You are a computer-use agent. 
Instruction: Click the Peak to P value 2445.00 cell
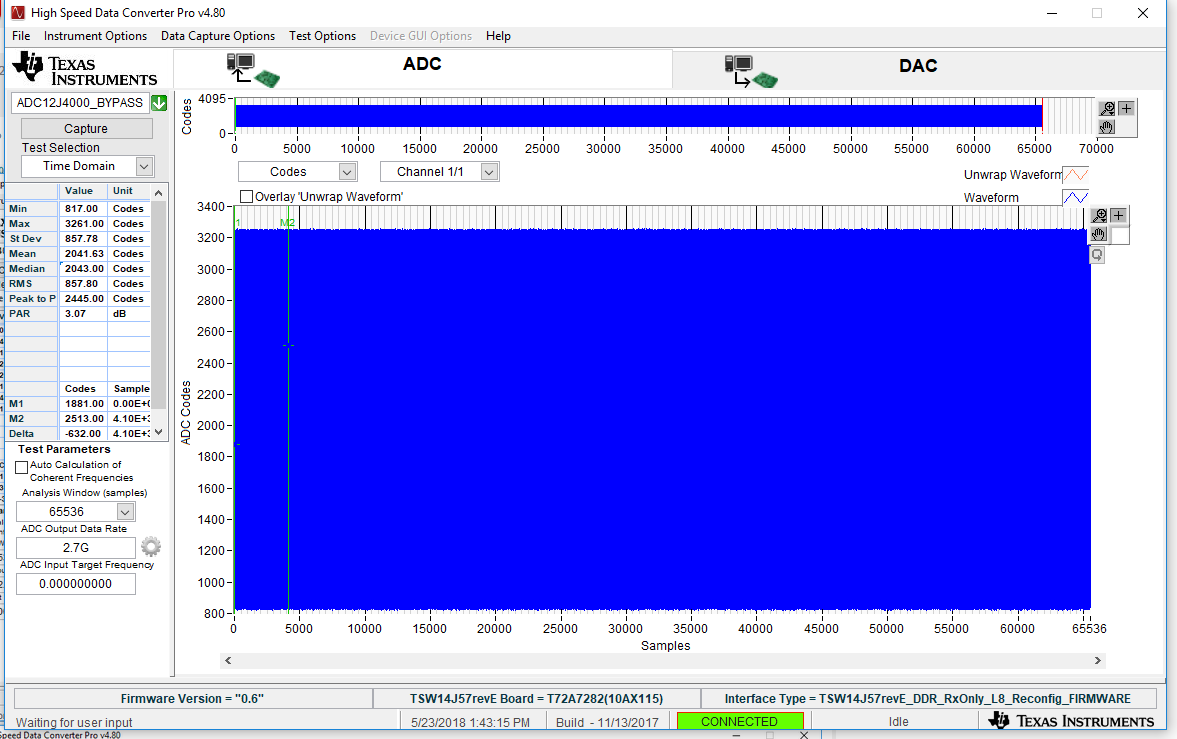click(83, 299)
